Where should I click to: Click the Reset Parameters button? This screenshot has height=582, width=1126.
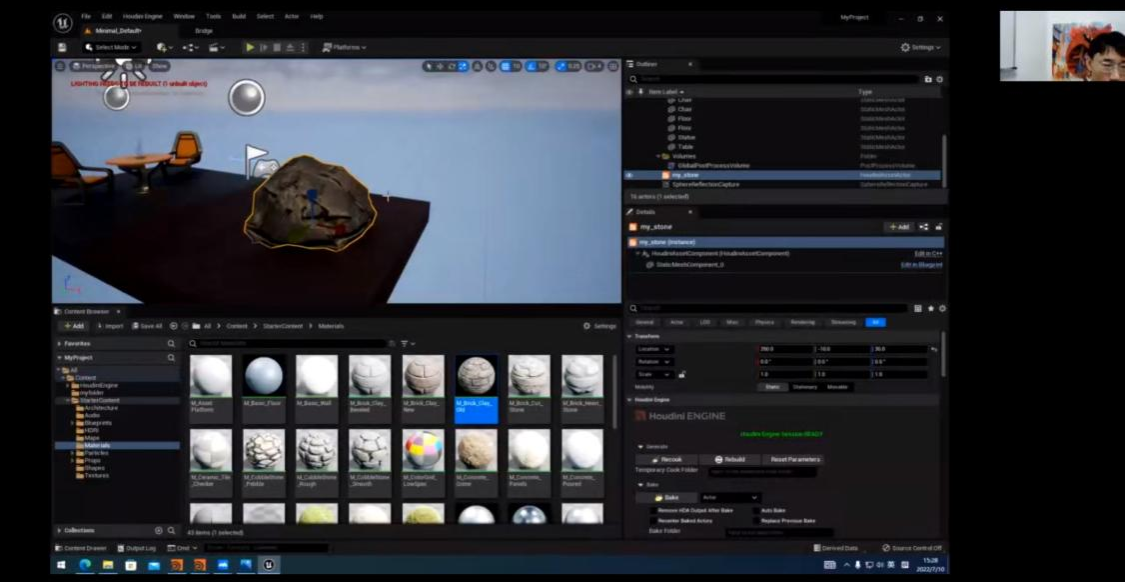795,459
